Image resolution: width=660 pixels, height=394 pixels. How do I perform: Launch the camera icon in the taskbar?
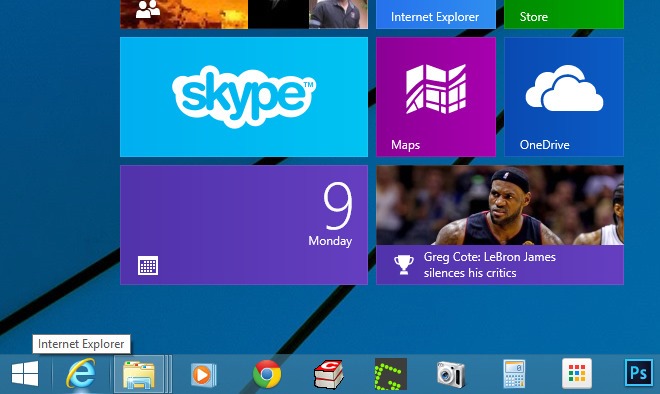[450, 374]
